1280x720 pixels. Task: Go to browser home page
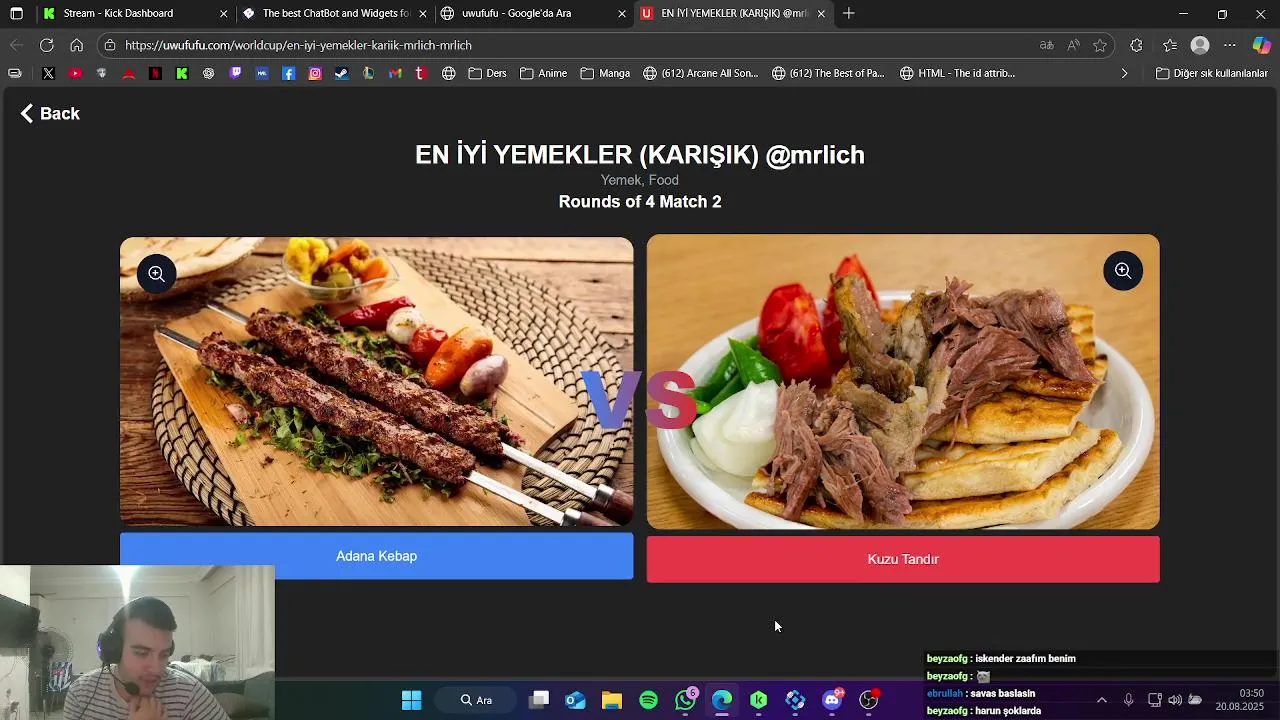click(76, 45)
